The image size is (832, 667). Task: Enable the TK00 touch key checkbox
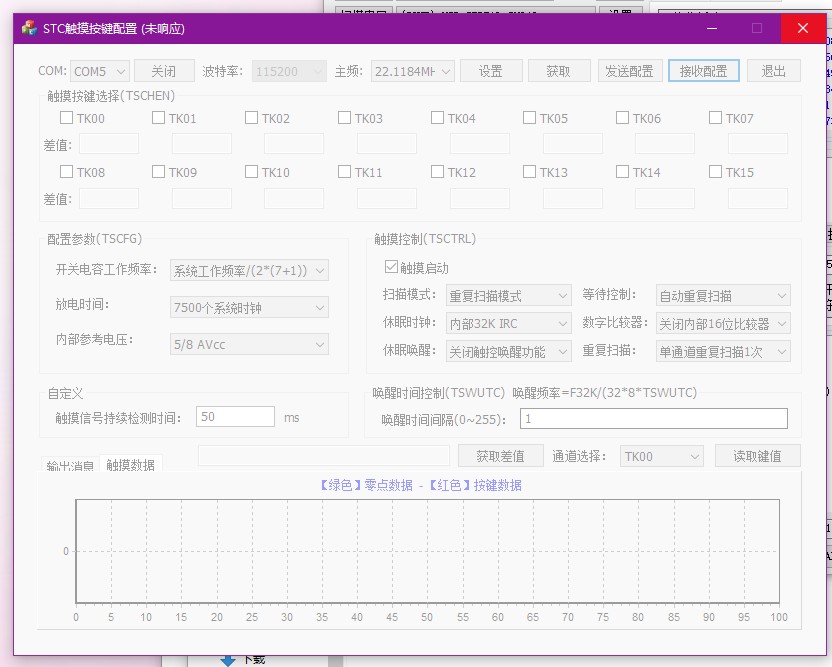pos(66,117)
